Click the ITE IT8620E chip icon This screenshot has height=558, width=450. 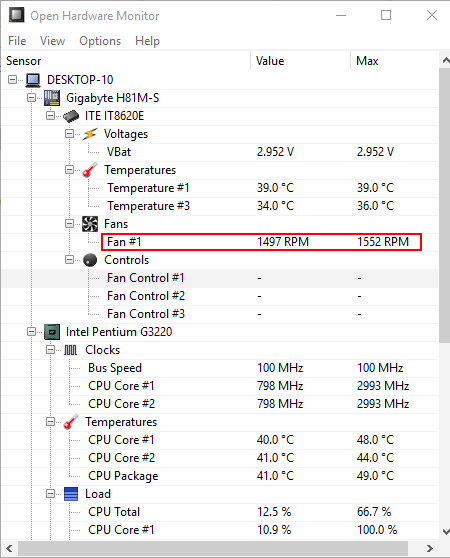71,116
